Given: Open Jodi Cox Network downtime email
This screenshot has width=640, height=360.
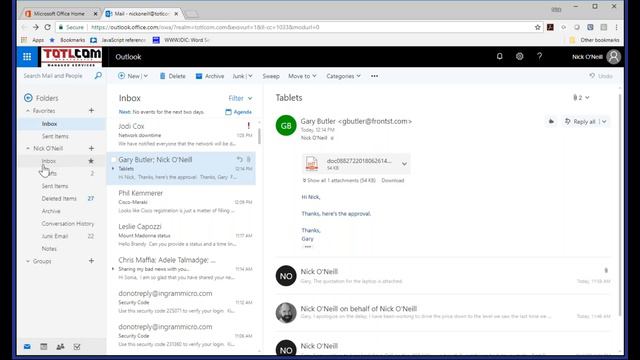Looking at the screenshot, I should click(x=181, y=135).
